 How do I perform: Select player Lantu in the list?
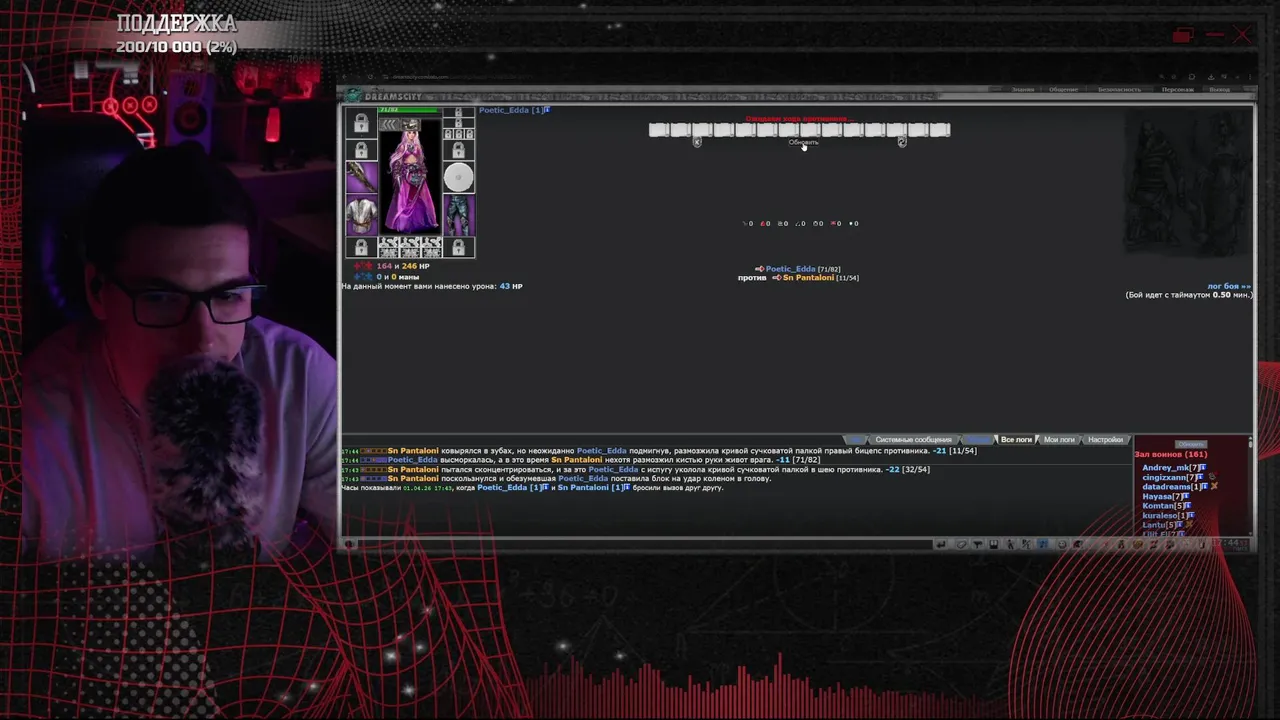click(x=1154, y=525)
